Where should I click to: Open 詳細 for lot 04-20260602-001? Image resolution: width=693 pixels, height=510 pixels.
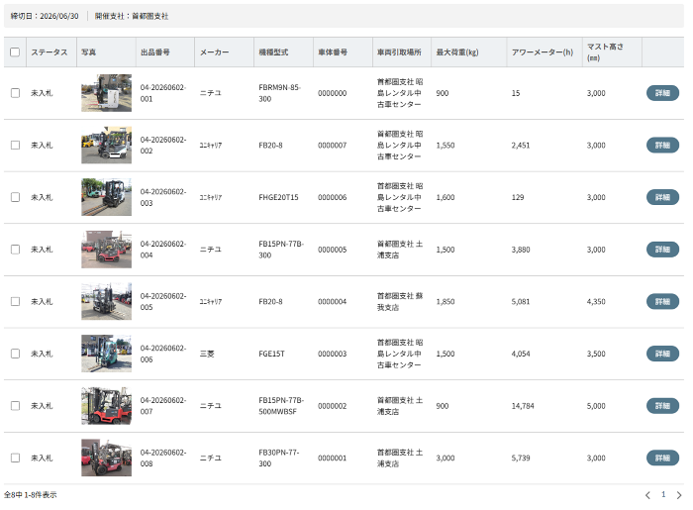click(662, 93)
